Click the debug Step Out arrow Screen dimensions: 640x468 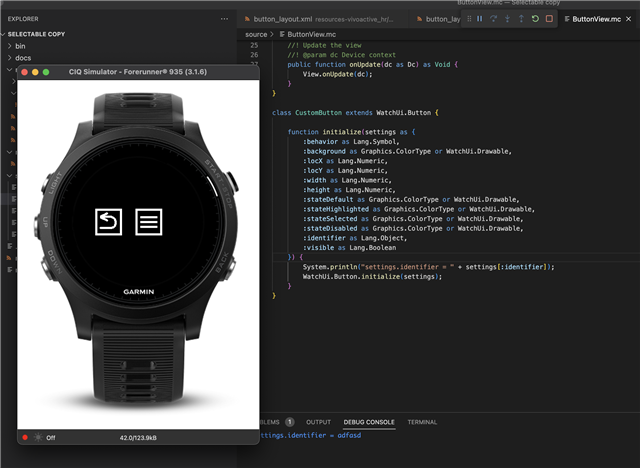point(521,19)
